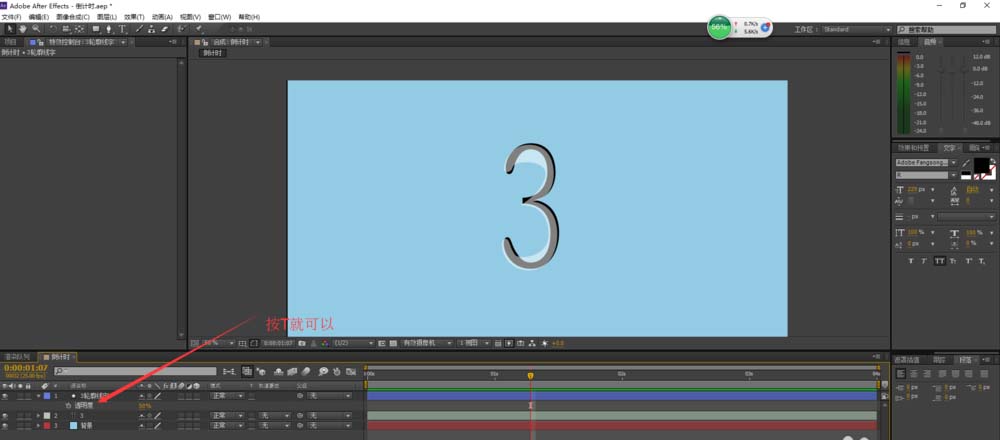The width and height of the screenshot is (1000, 440).
Task: Toggle the shy layers switch in timeline
Action: coord(279,371)
